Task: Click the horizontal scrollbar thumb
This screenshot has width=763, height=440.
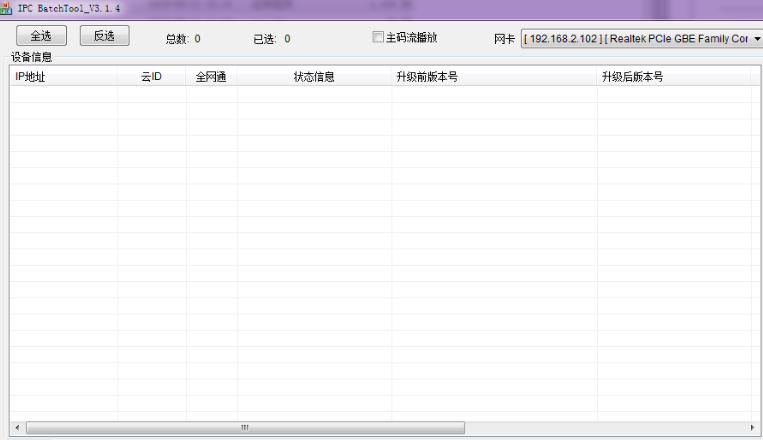Action: (x=245, y=428)
